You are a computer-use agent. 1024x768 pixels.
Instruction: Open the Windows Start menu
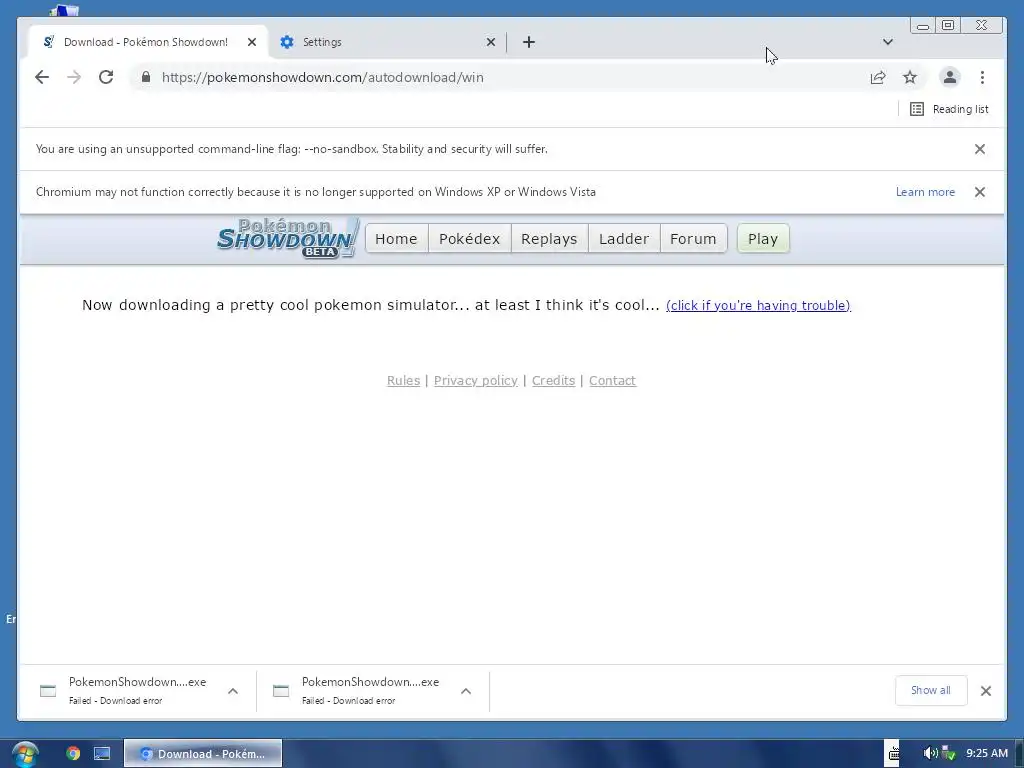(25, 754)
